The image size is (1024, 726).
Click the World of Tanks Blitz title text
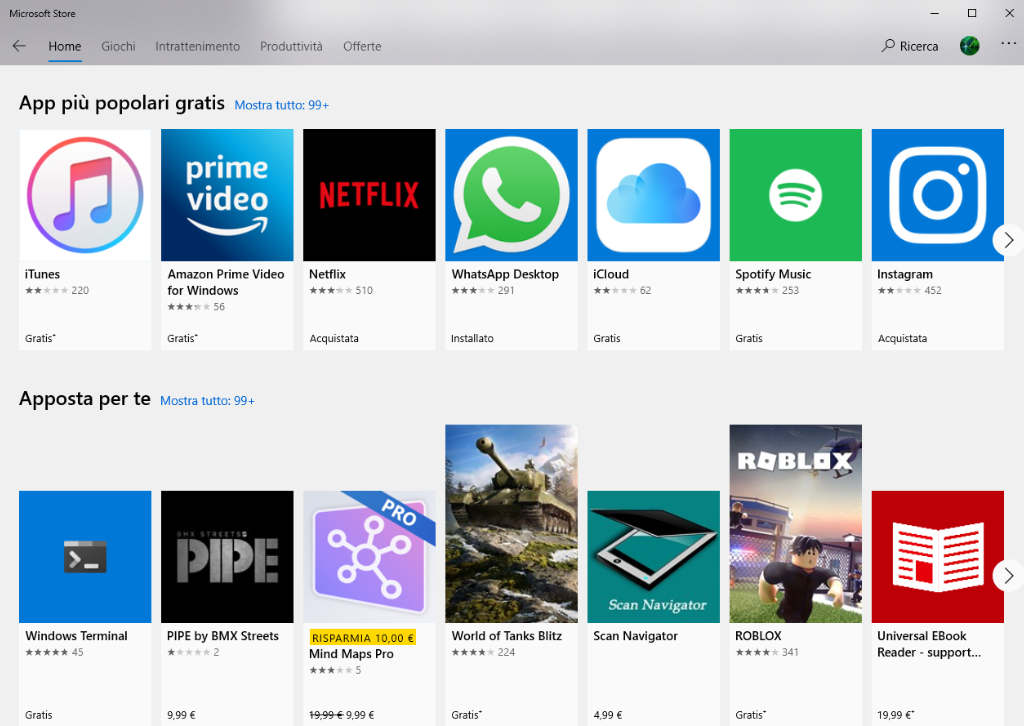point(506,636)
